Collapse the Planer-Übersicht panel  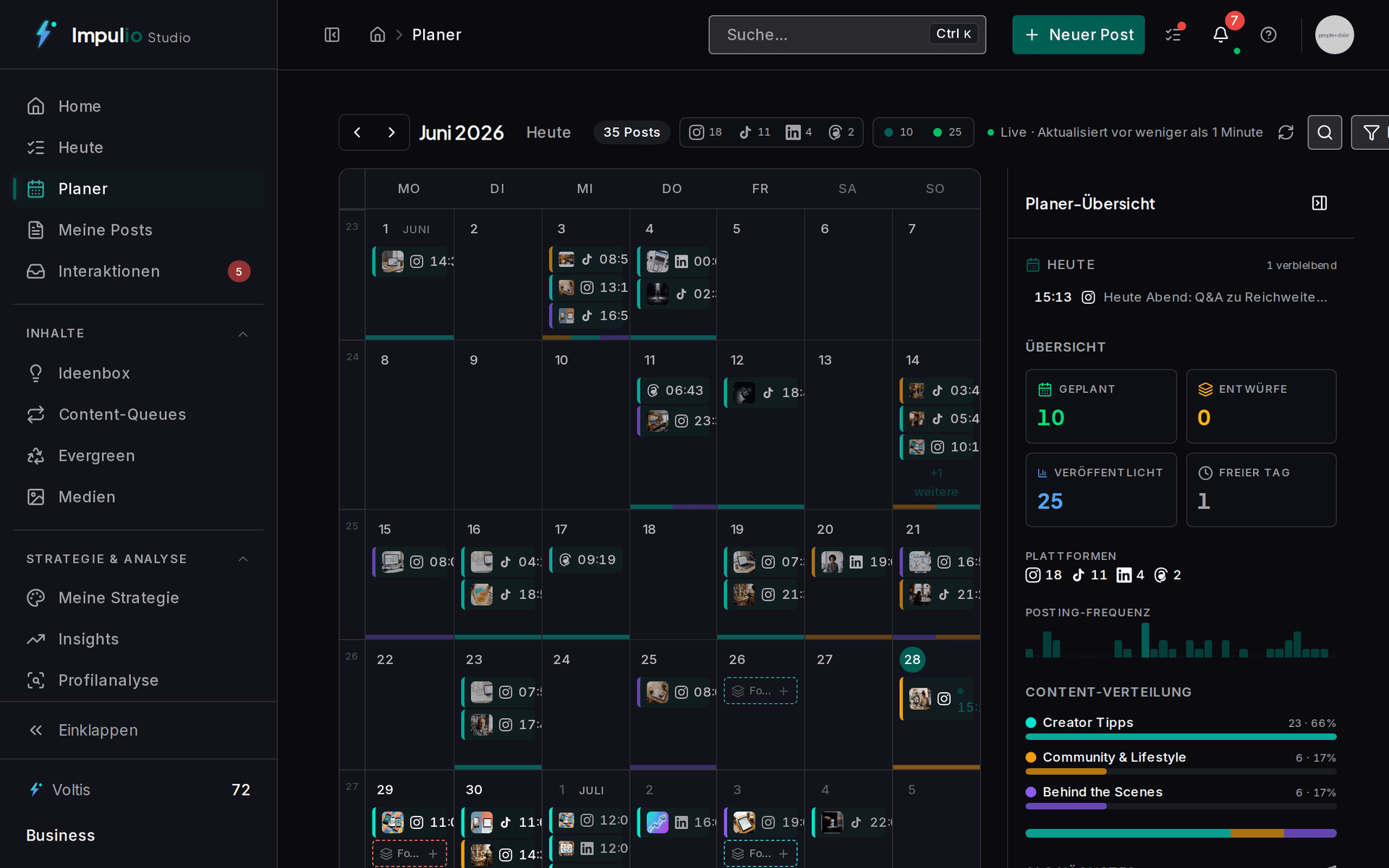click(1320, 203)
